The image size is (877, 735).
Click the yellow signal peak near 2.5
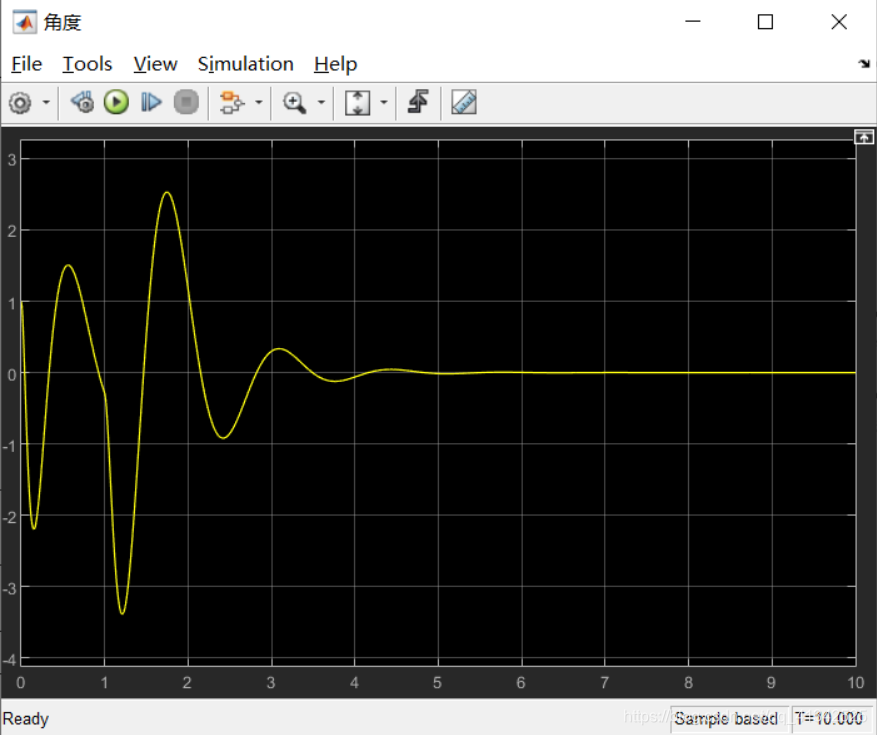point(167,193)
